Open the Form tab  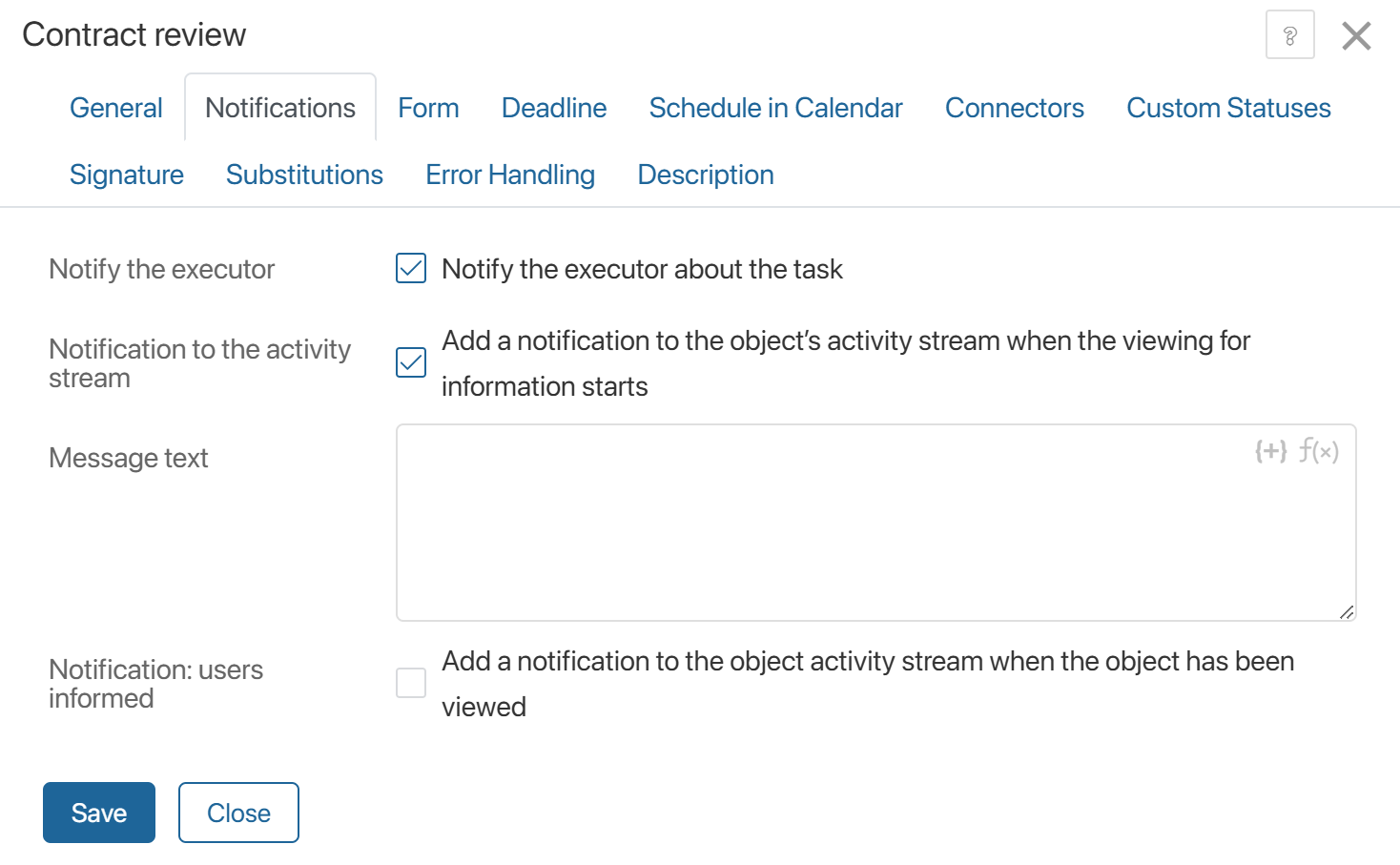point(428,109)
